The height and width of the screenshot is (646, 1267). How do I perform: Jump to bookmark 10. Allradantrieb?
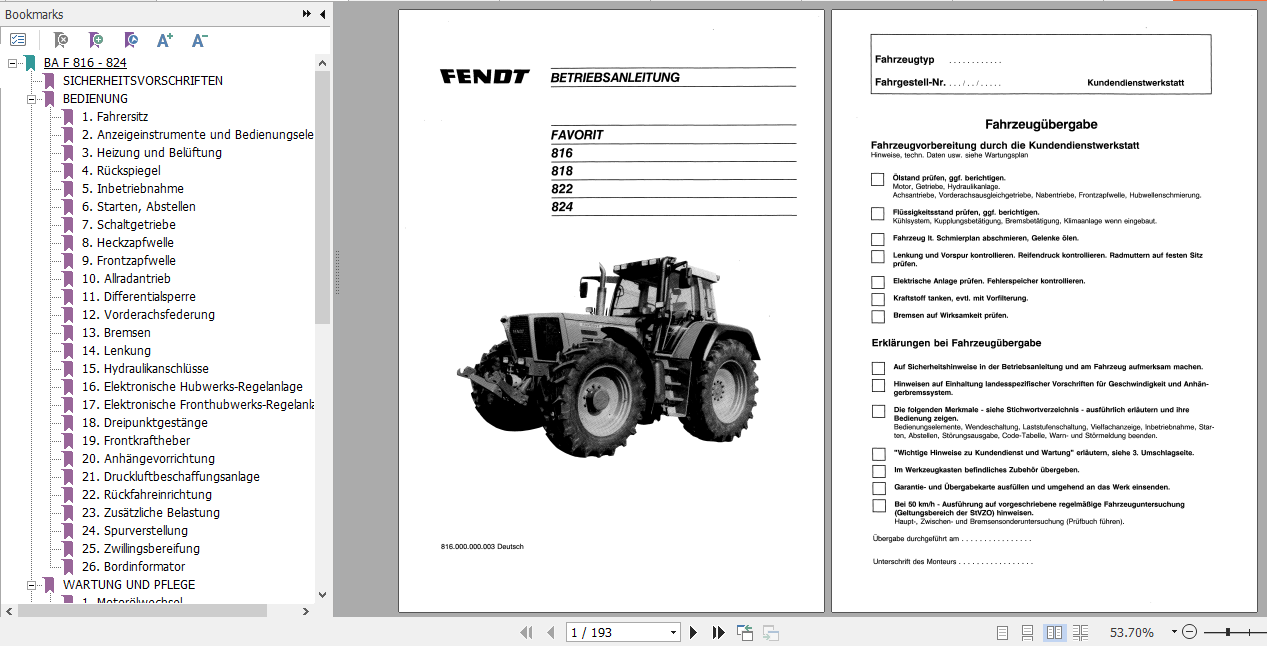(x=126, y=279)
